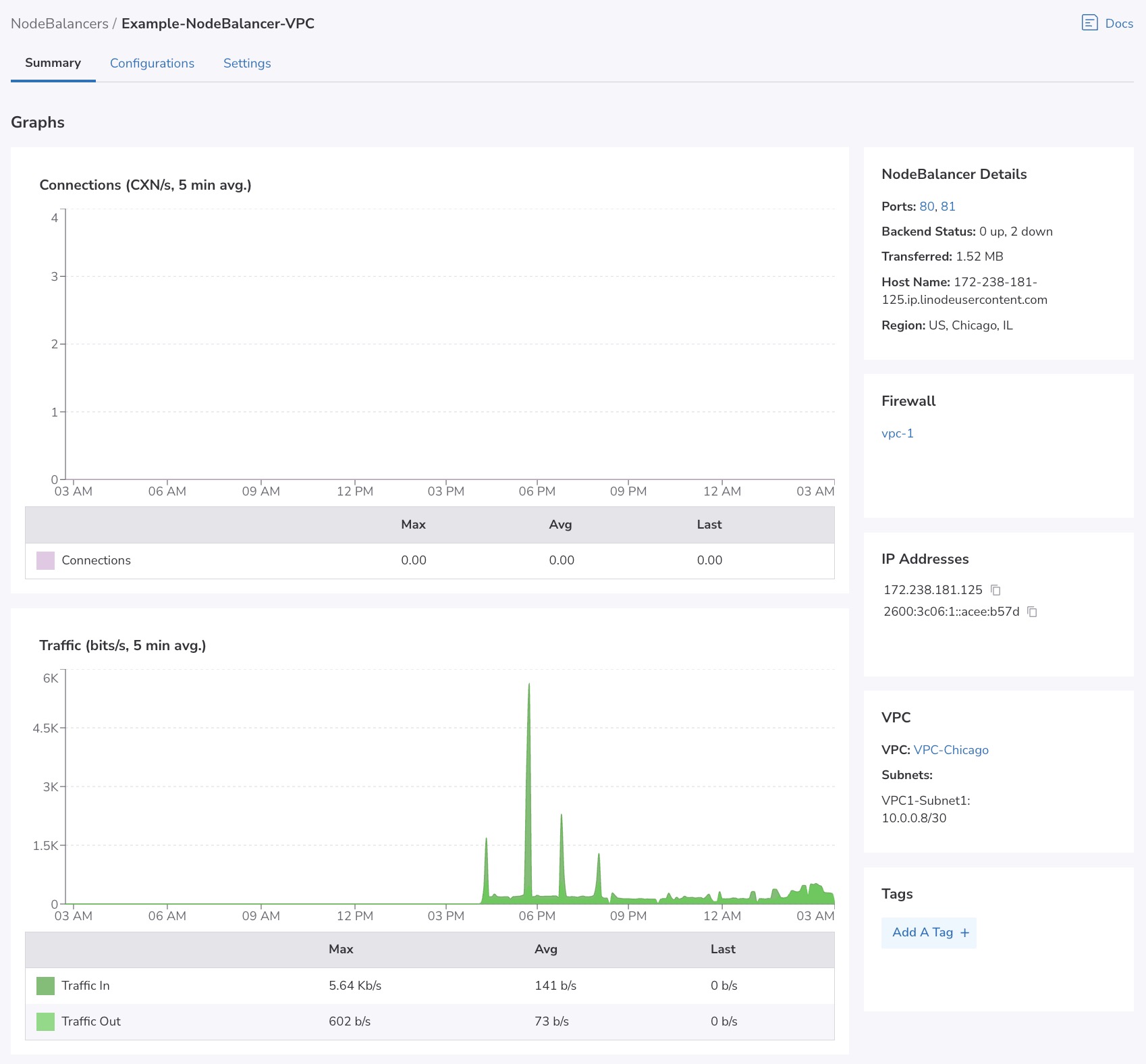This screenshot has width=1146, height=1064.
Task: Open the Docs link
Action: pos(1118,24)
